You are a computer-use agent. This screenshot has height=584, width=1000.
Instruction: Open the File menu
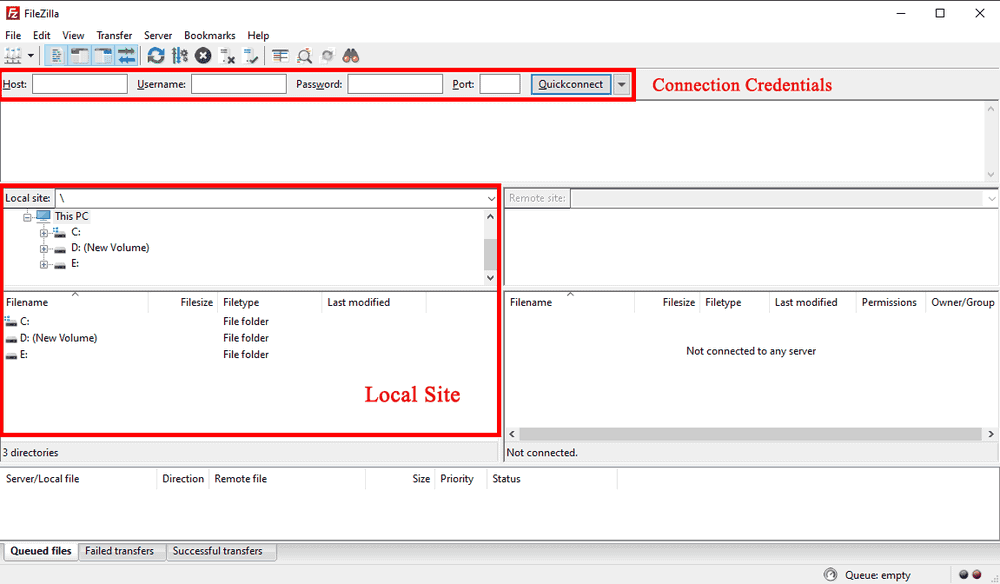(x=13, y=36)
